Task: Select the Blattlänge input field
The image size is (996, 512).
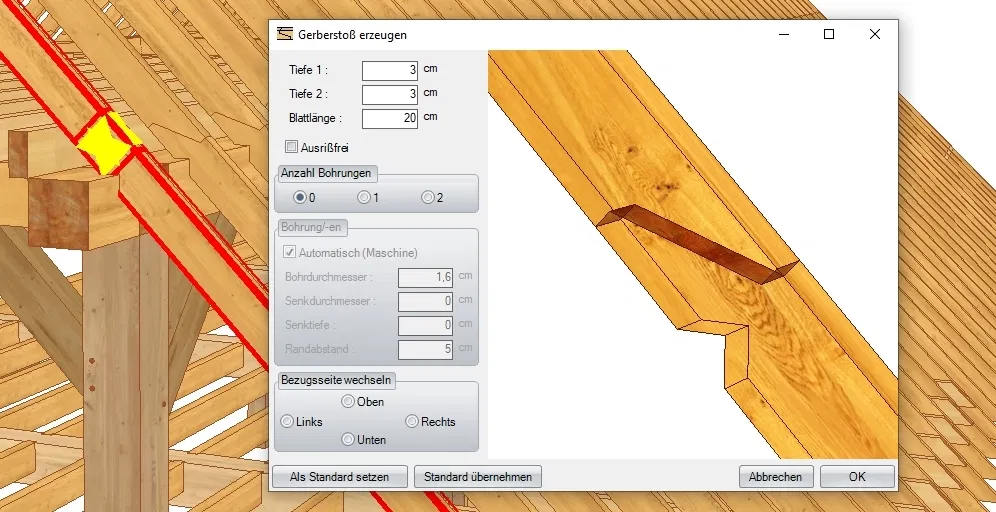Action: (x=389, y=118)
